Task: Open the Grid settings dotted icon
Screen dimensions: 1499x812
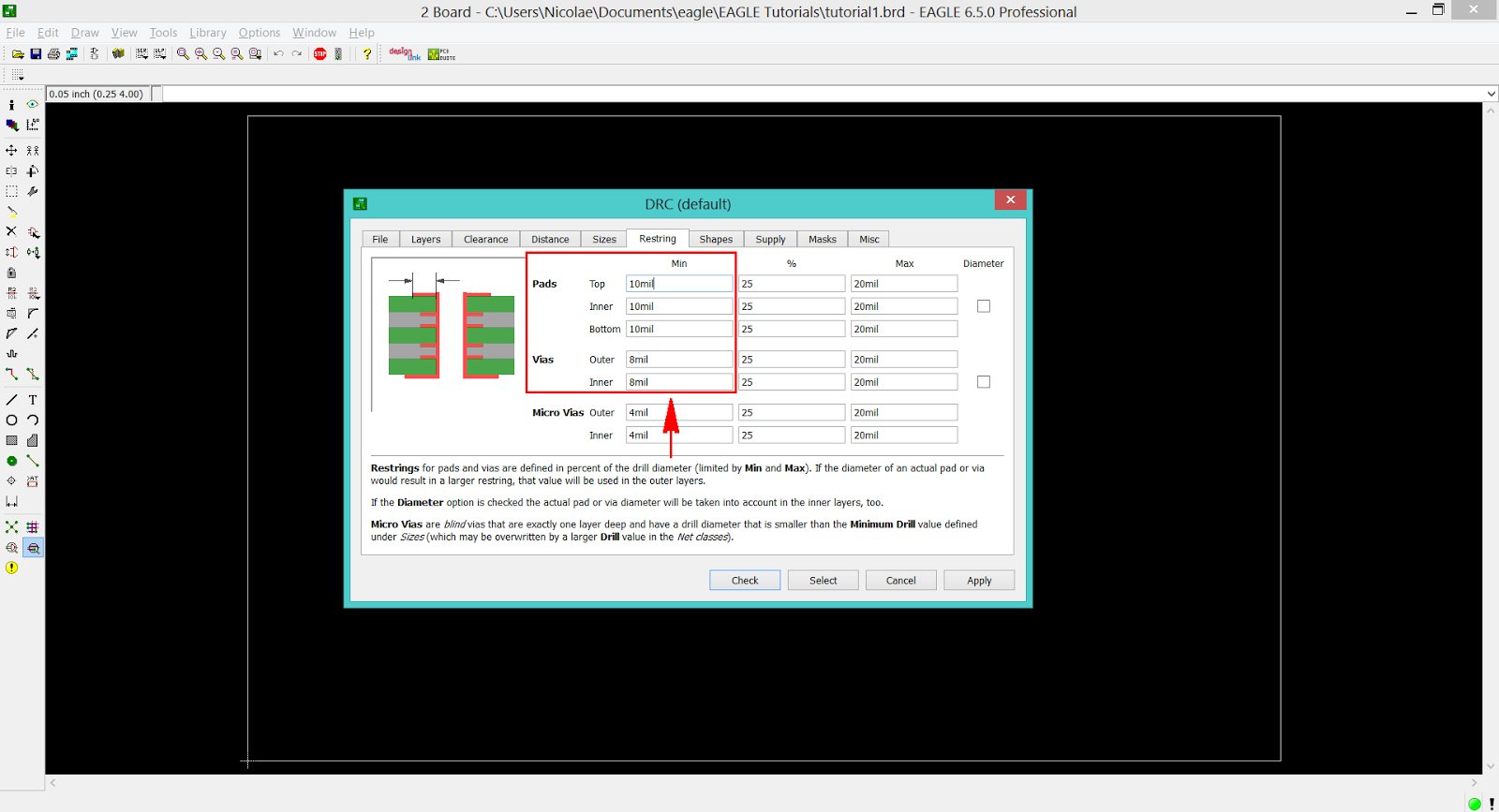Action: 18,75
